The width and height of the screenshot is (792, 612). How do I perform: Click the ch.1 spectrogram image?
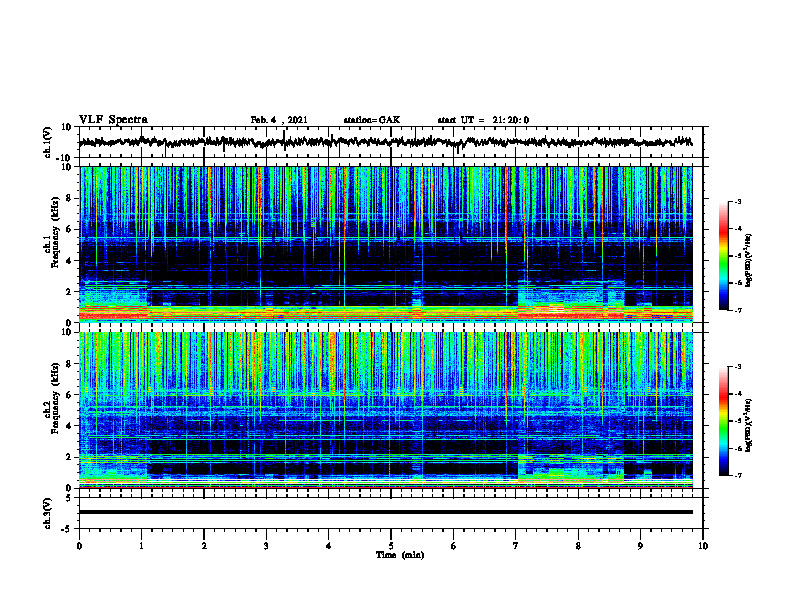[385, 244]
